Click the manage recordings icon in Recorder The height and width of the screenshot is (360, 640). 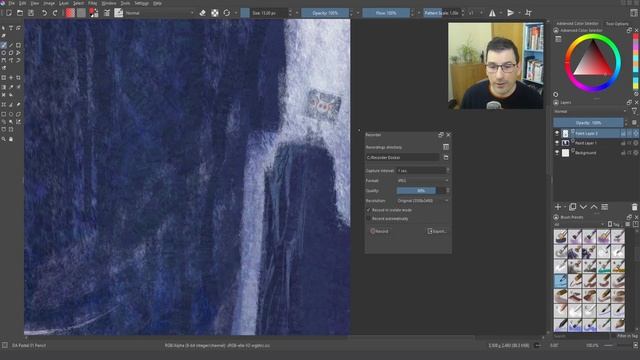tap(446, 147)
